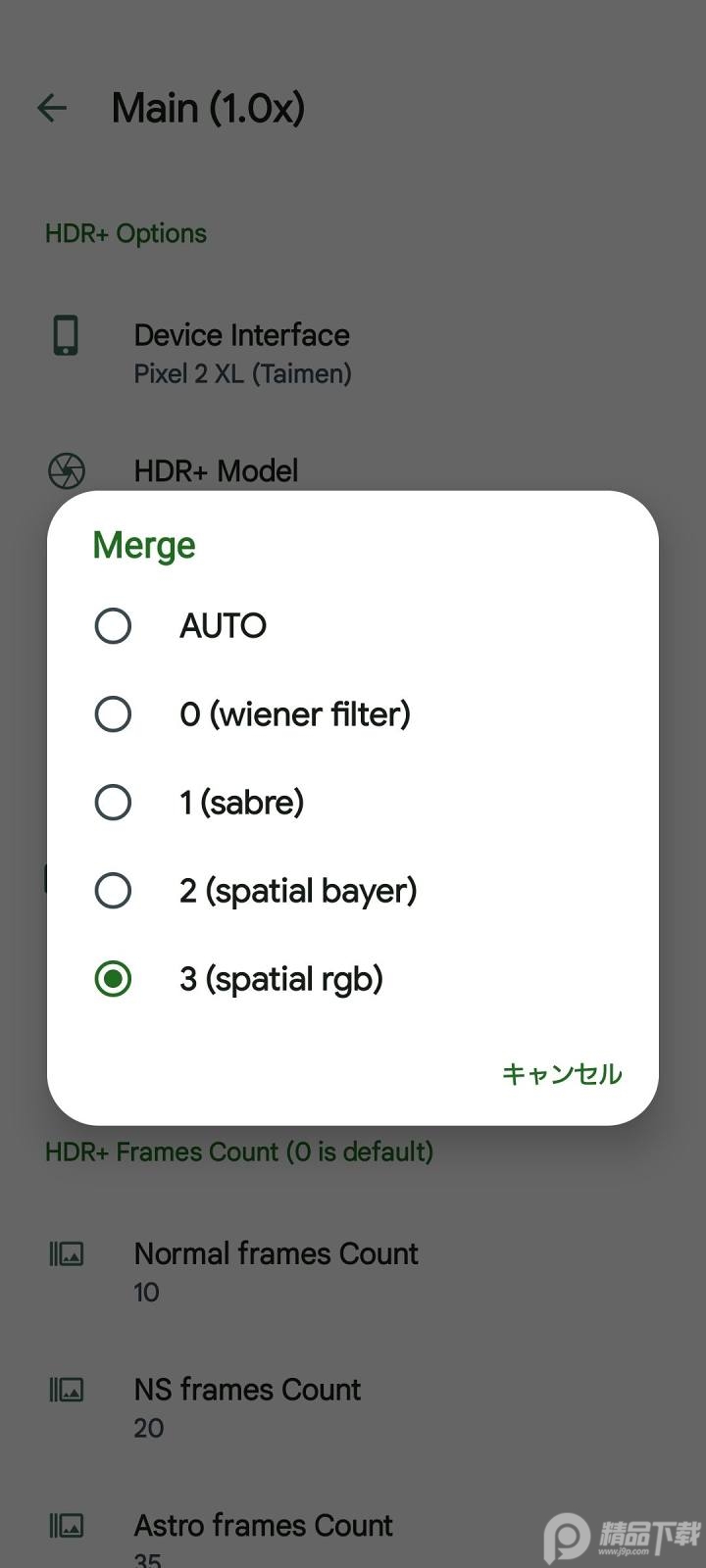Image resolution: width=706 pixels, height=1568 pixels.
Task: Click the Main (1.0x) page title
Action: (208, 108)
